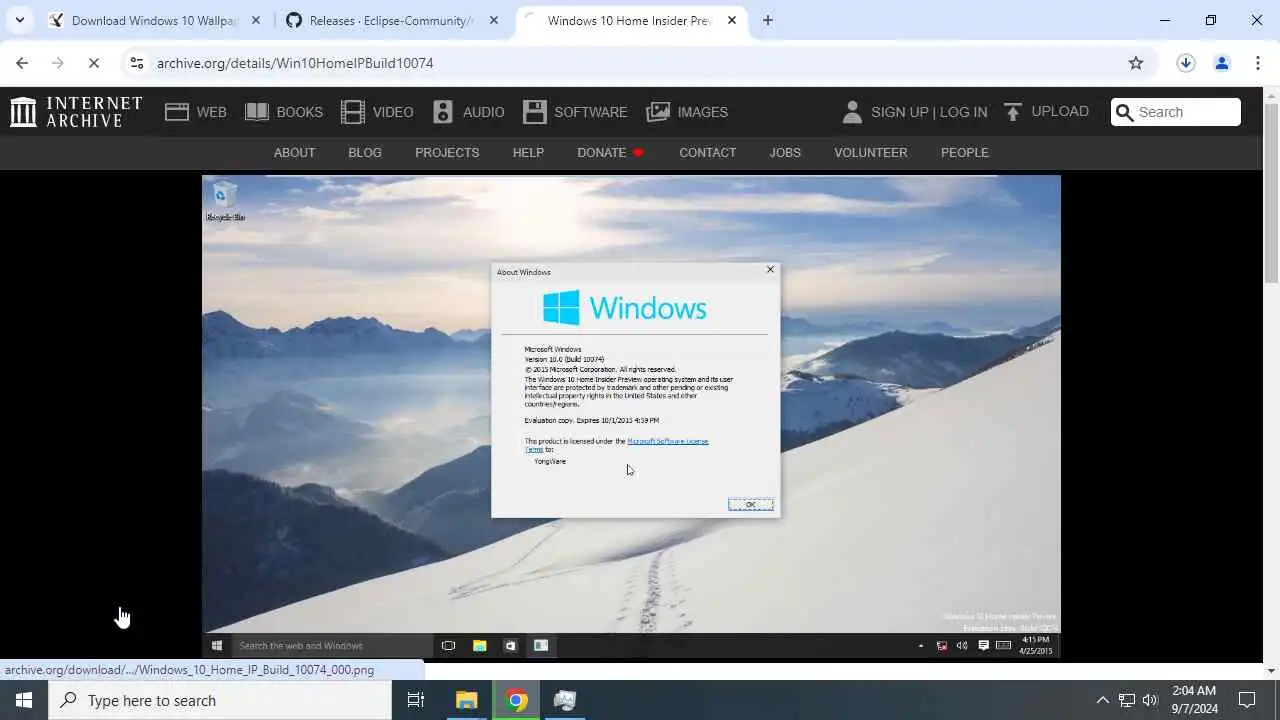
Task: Click the magnifier in Archive search box
Action: click(1125, 112)
